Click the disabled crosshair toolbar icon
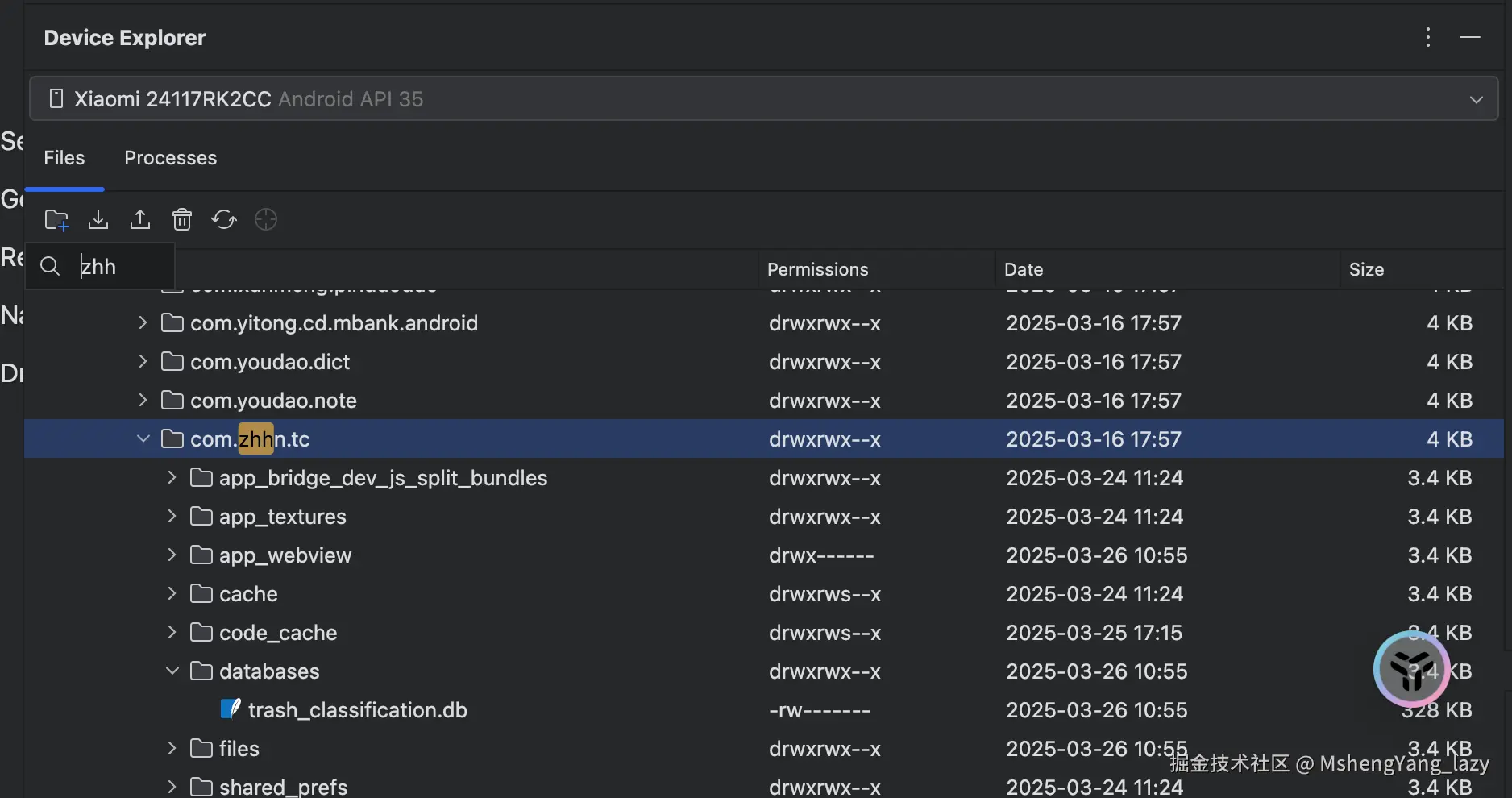This screenshot has width=1512, height=798. coord(266,219)
